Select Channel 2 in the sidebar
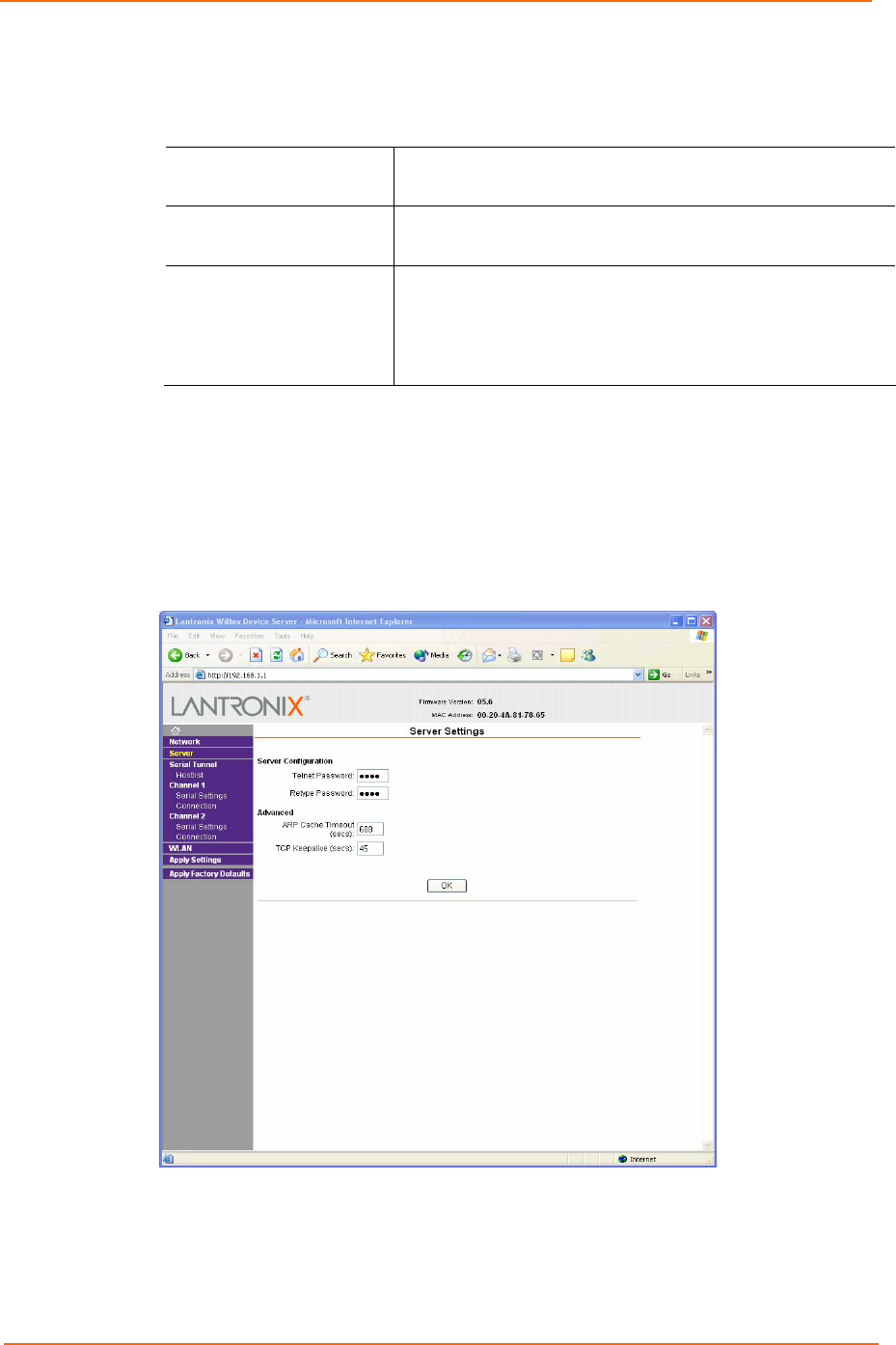Image resolution: width=896 pixels, height=1345 pixels. [x=187, y=816]
